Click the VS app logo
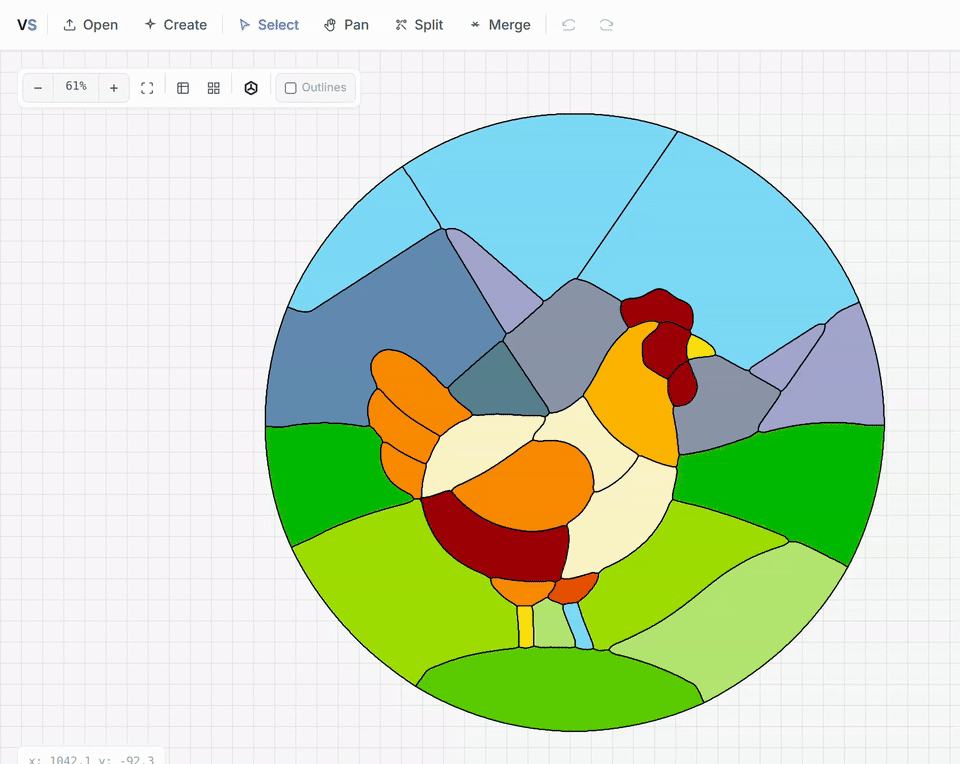 27,25
